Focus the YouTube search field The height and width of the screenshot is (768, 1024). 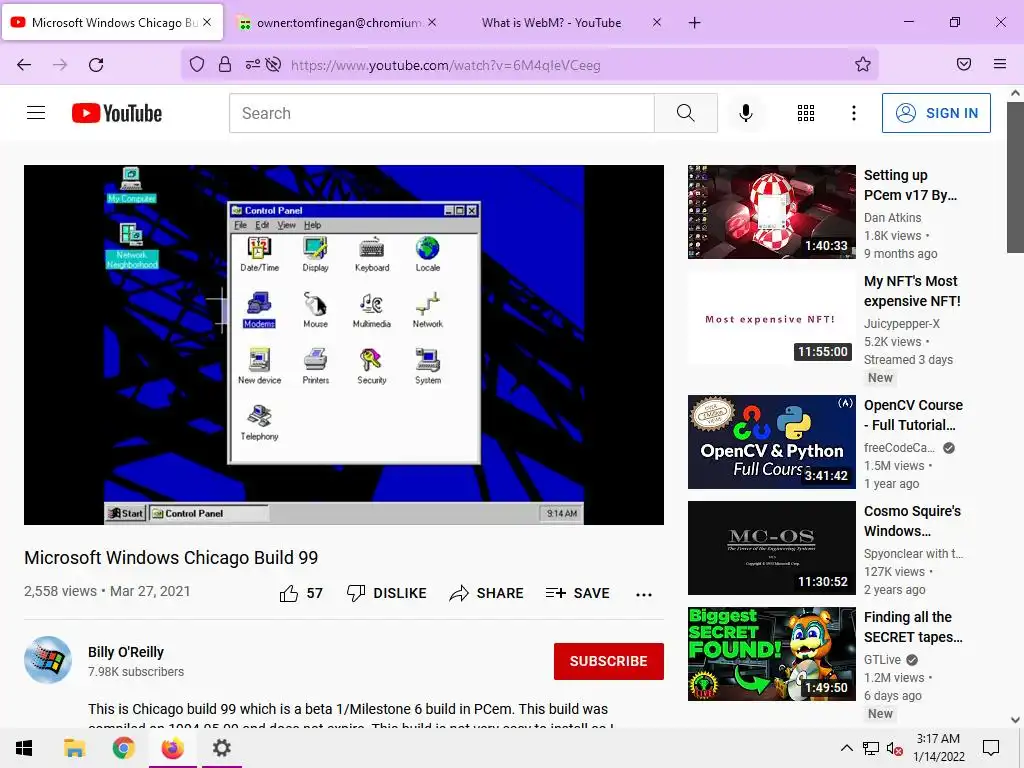coord(442,113)
